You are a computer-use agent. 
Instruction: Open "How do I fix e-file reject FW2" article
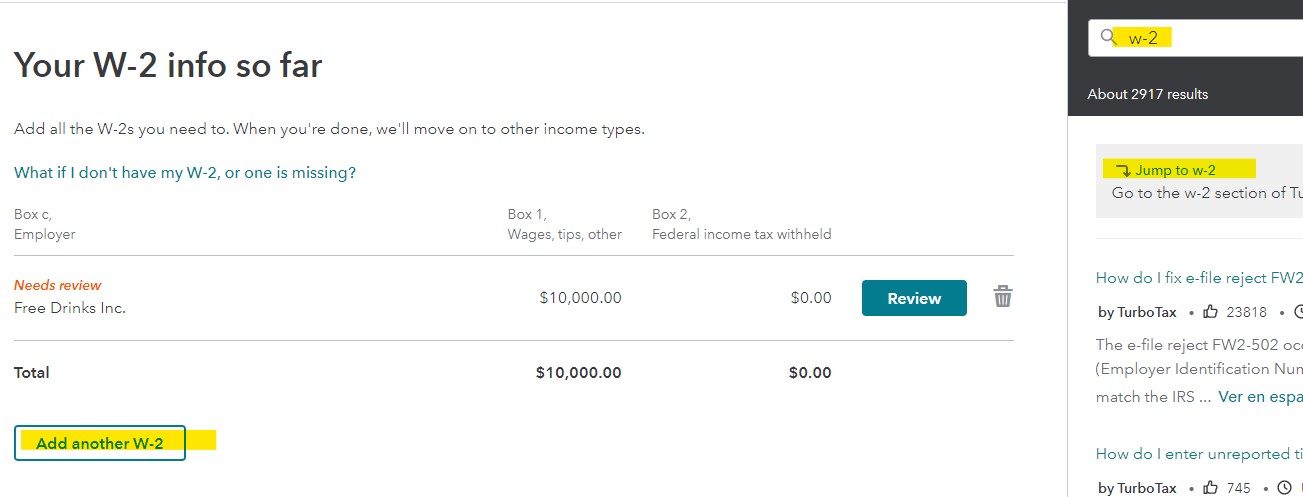(x=1199, y=278)
